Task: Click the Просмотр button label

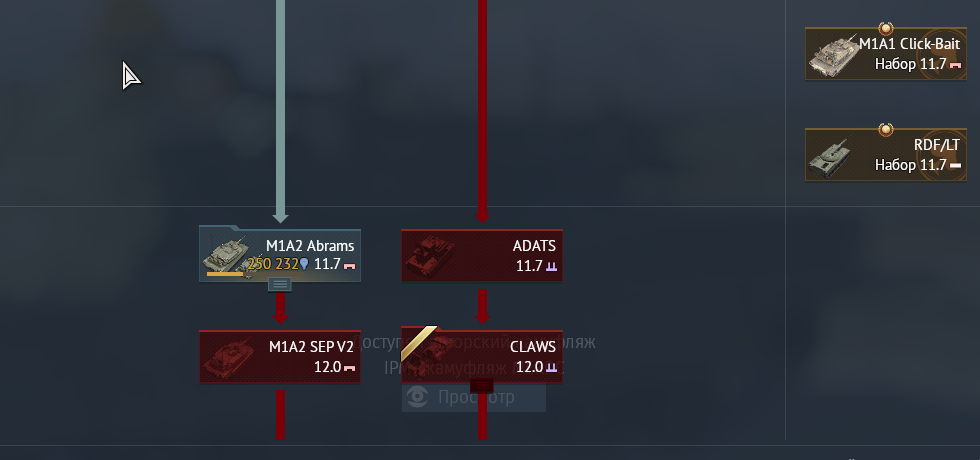Action: pos(476,397)
